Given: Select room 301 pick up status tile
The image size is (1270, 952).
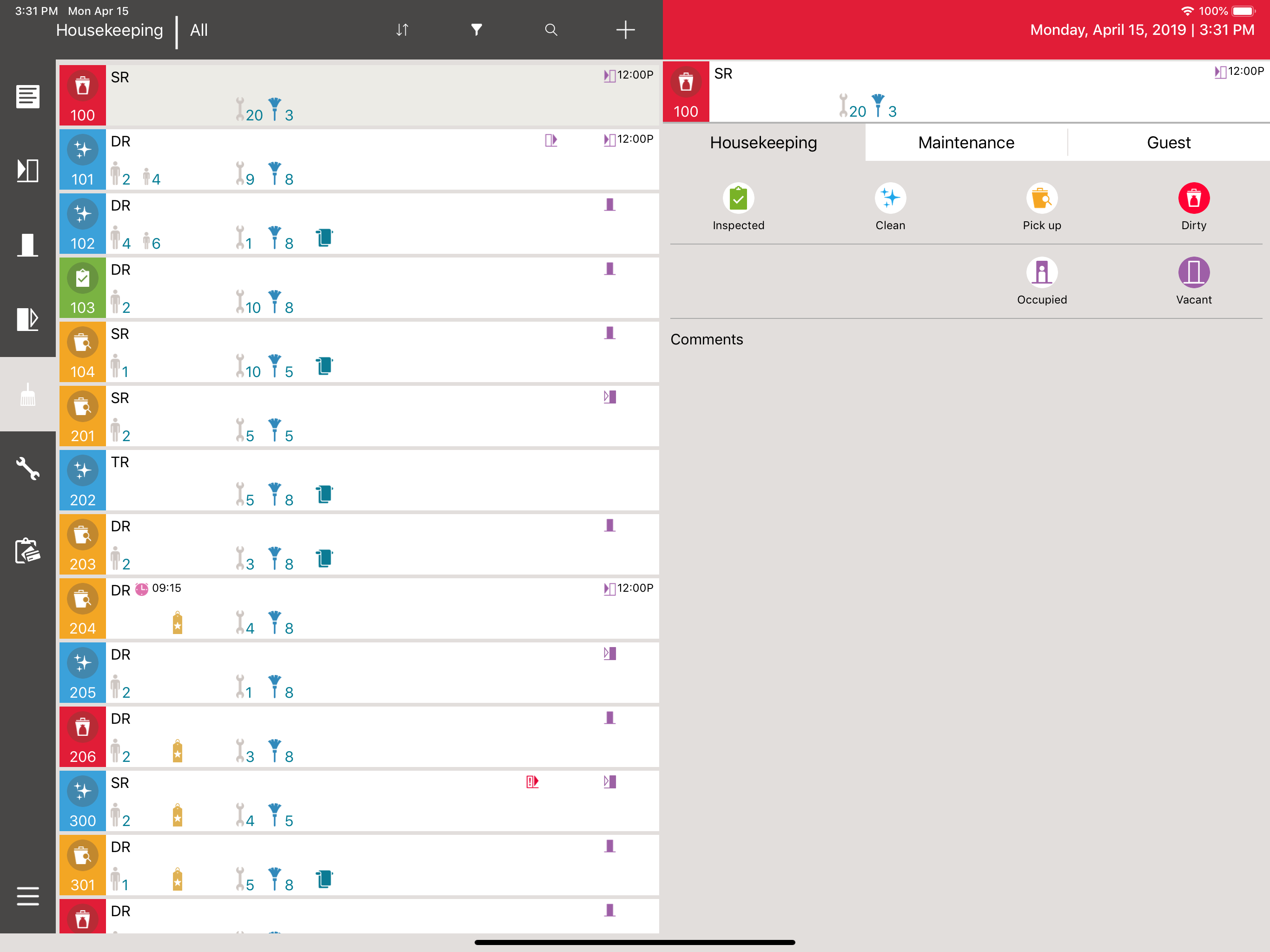Looking at the screenshot, I should pos(83,865).
